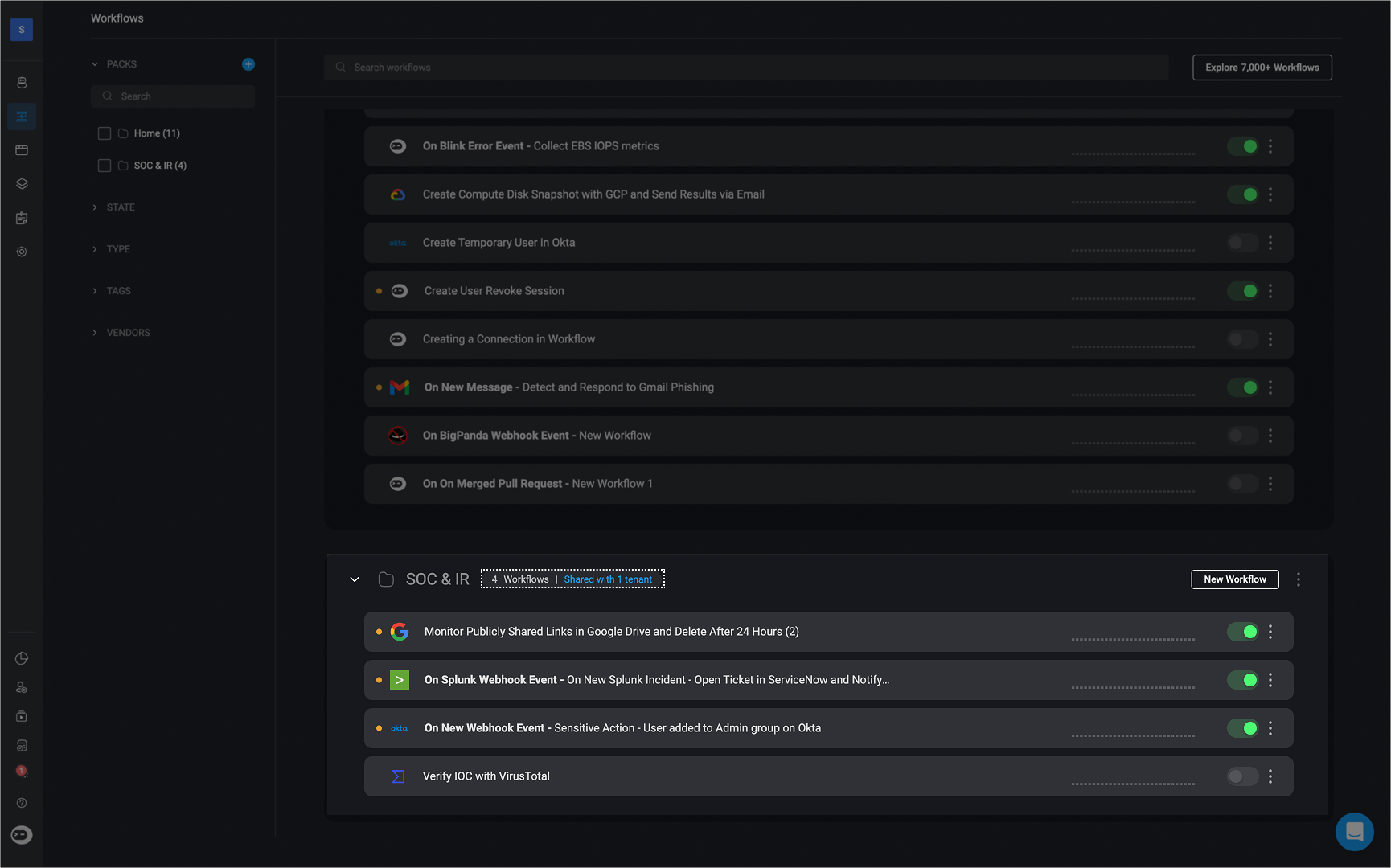Viewport: 1391px width, 868px height.
Task: Open the Workflows section icon in sidebar
Action: (22, 117)
